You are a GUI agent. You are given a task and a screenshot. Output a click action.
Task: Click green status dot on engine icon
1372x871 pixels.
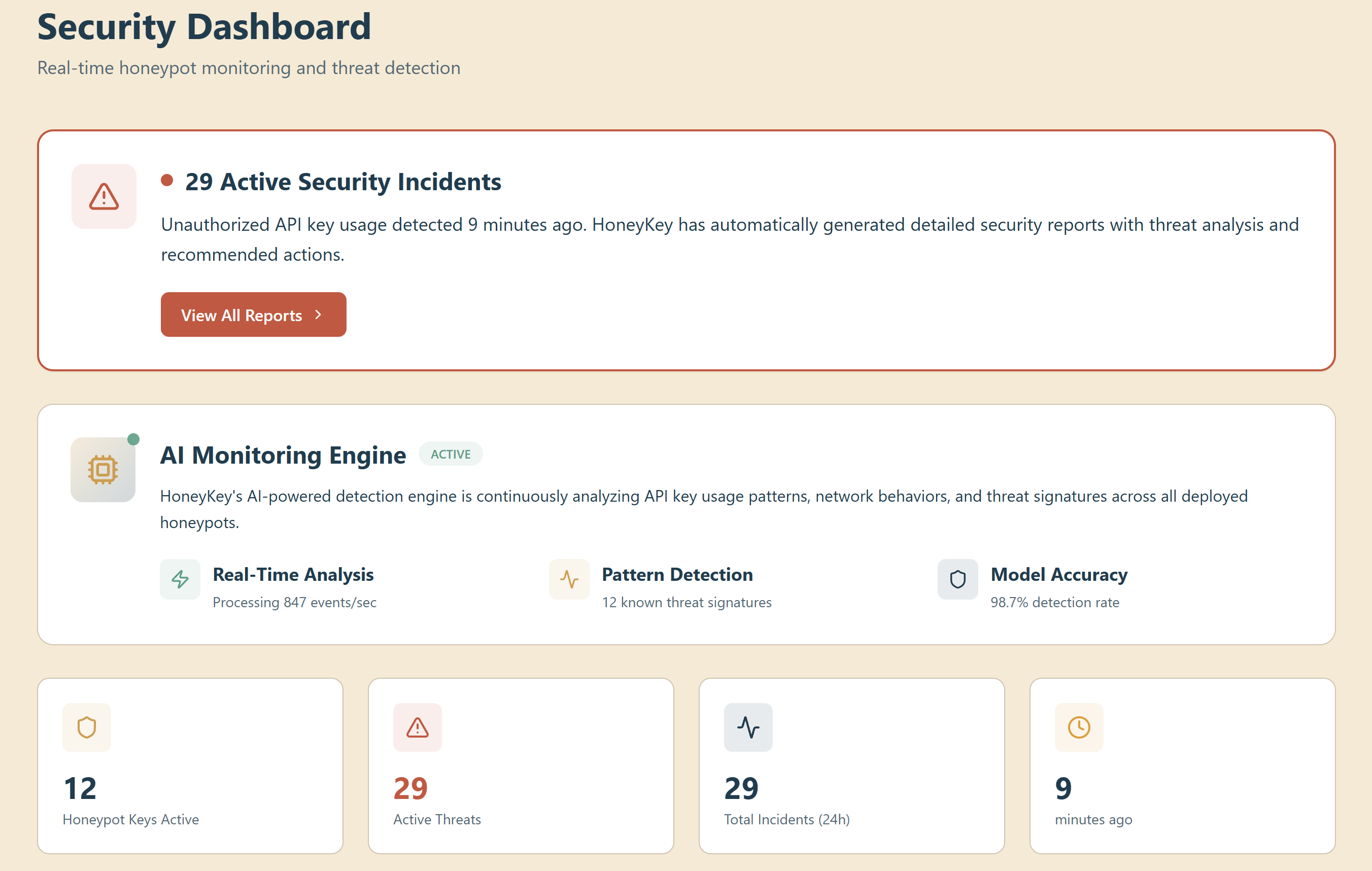pyautogui.click(x=133, y=439)
